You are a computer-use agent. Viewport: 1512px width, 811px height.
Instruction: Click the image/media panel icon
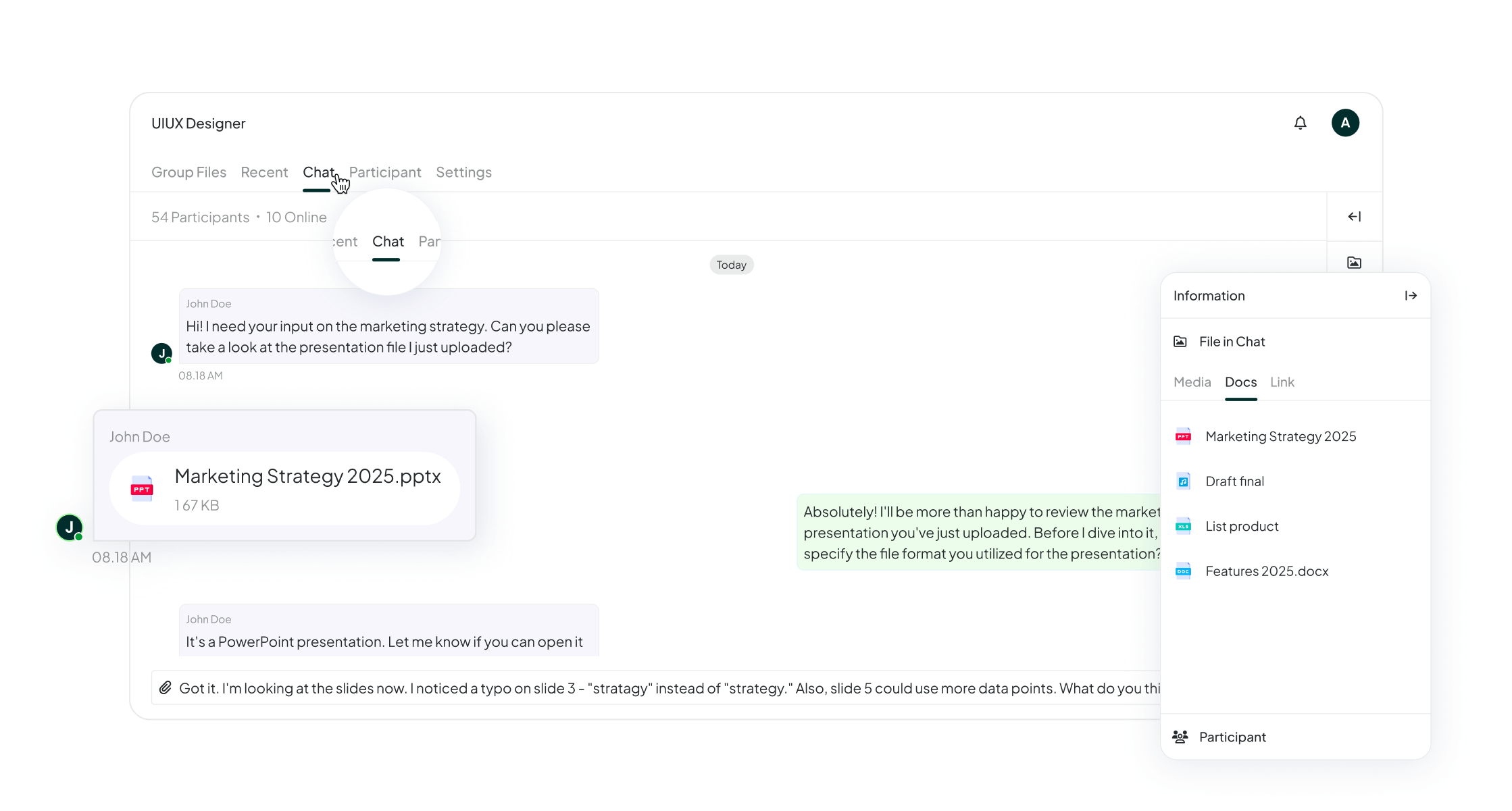point(1355,264)
